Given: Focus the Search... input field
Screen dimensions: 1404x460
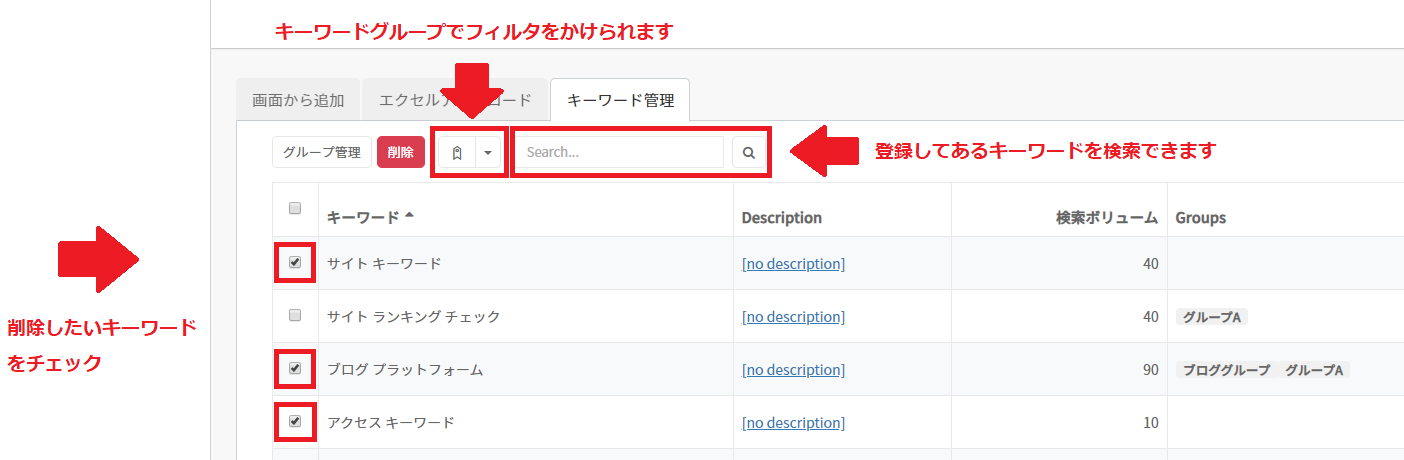Looking at the screenshot, I should pyautogui.click(x=619, y=153).
